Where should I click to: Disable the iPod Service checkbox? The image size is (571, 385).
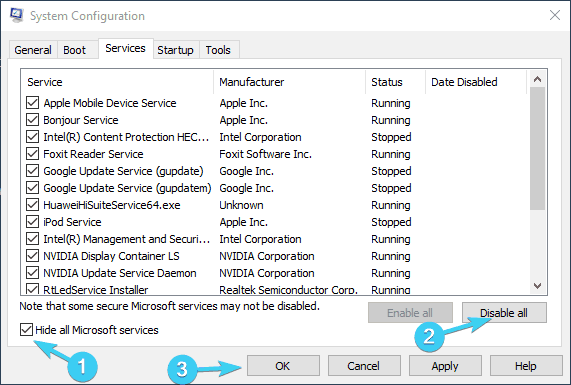32,221
